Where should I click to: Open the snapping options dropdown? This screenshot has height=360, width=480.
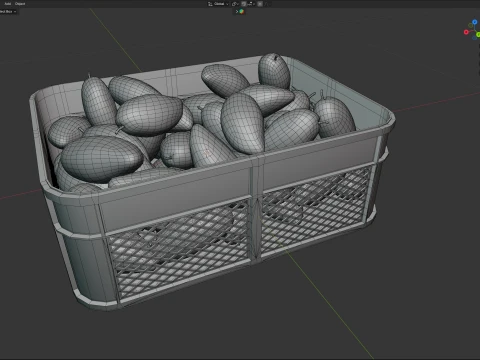click(x=251, y=4)
